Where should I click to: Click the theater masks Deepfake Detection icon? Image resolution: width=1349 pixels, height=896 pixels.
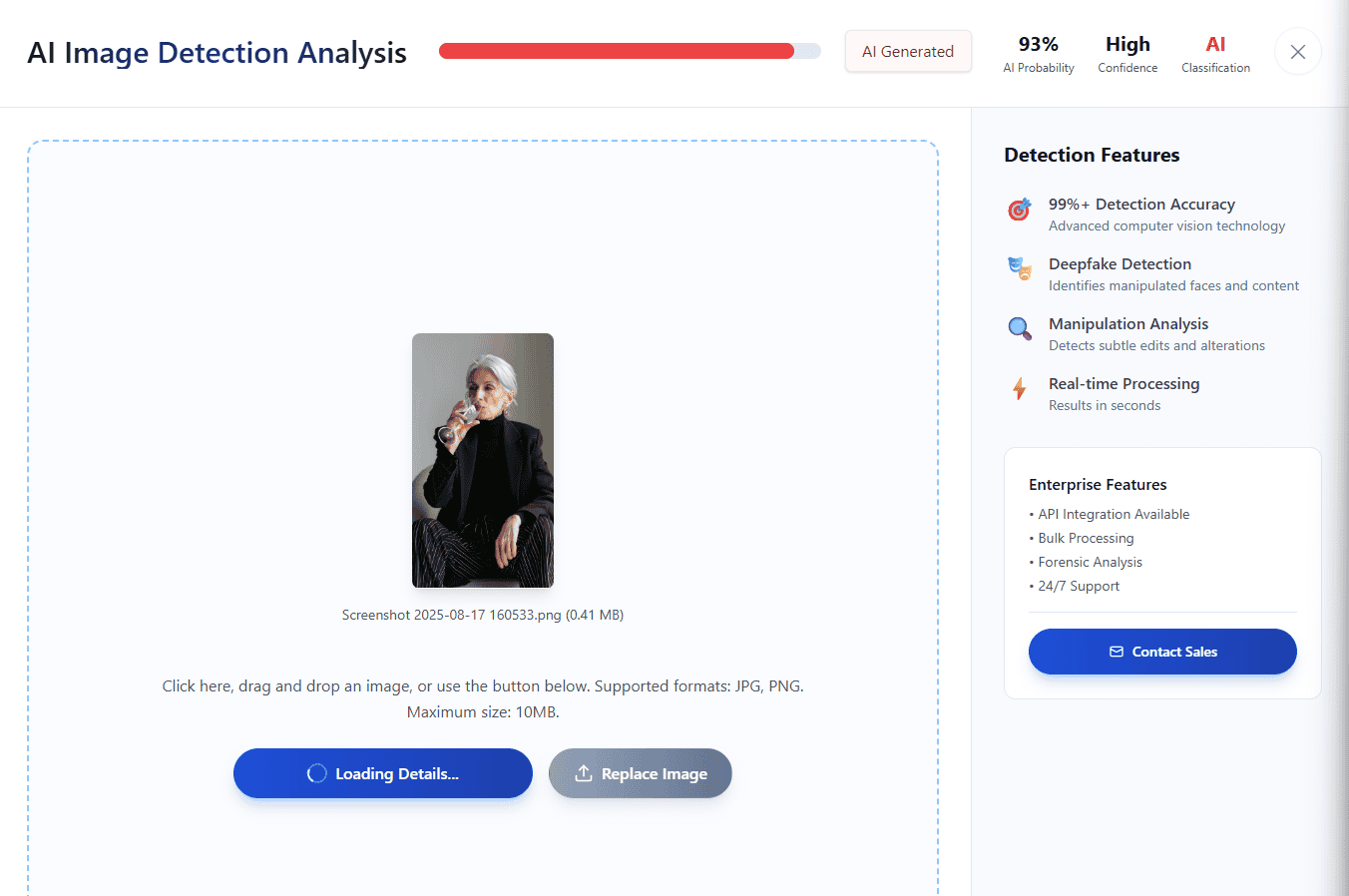(x=1019, y=268)
